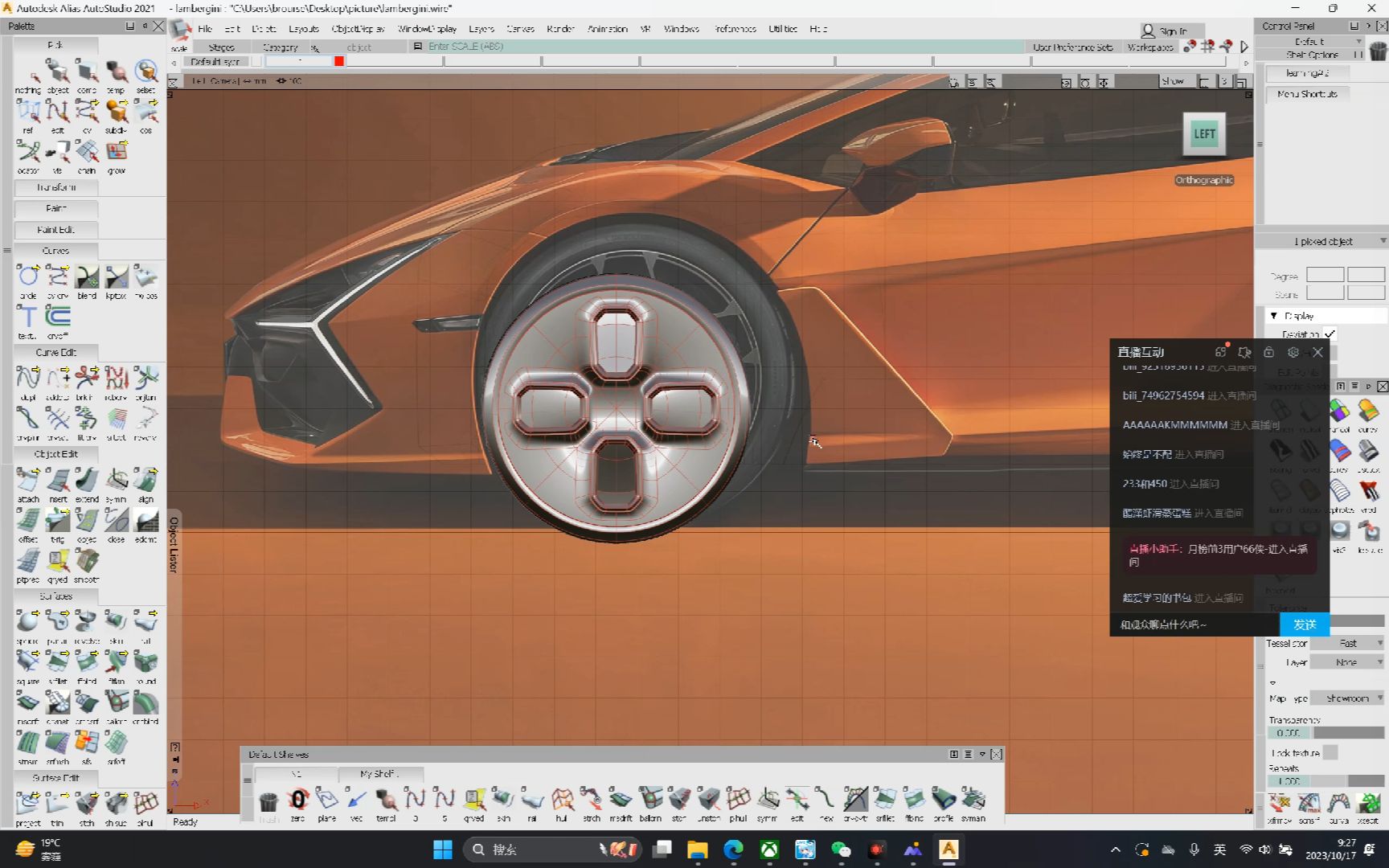Click User Preference Sets button
Viewport: 1389px width, 868px height.
tap(1072, 47)
